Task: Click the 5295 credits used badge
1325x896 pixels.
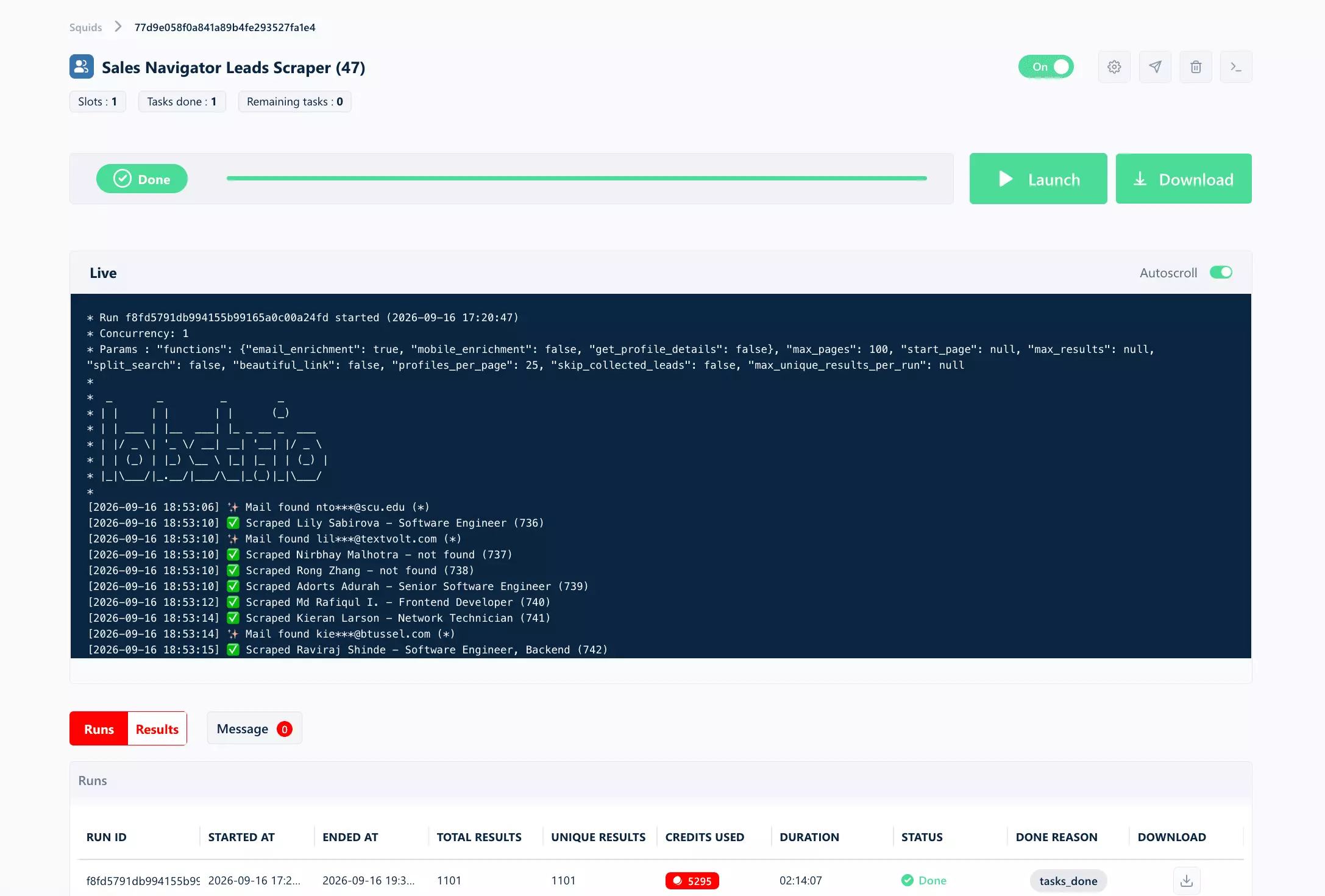Action: click(x=692, y=881)
